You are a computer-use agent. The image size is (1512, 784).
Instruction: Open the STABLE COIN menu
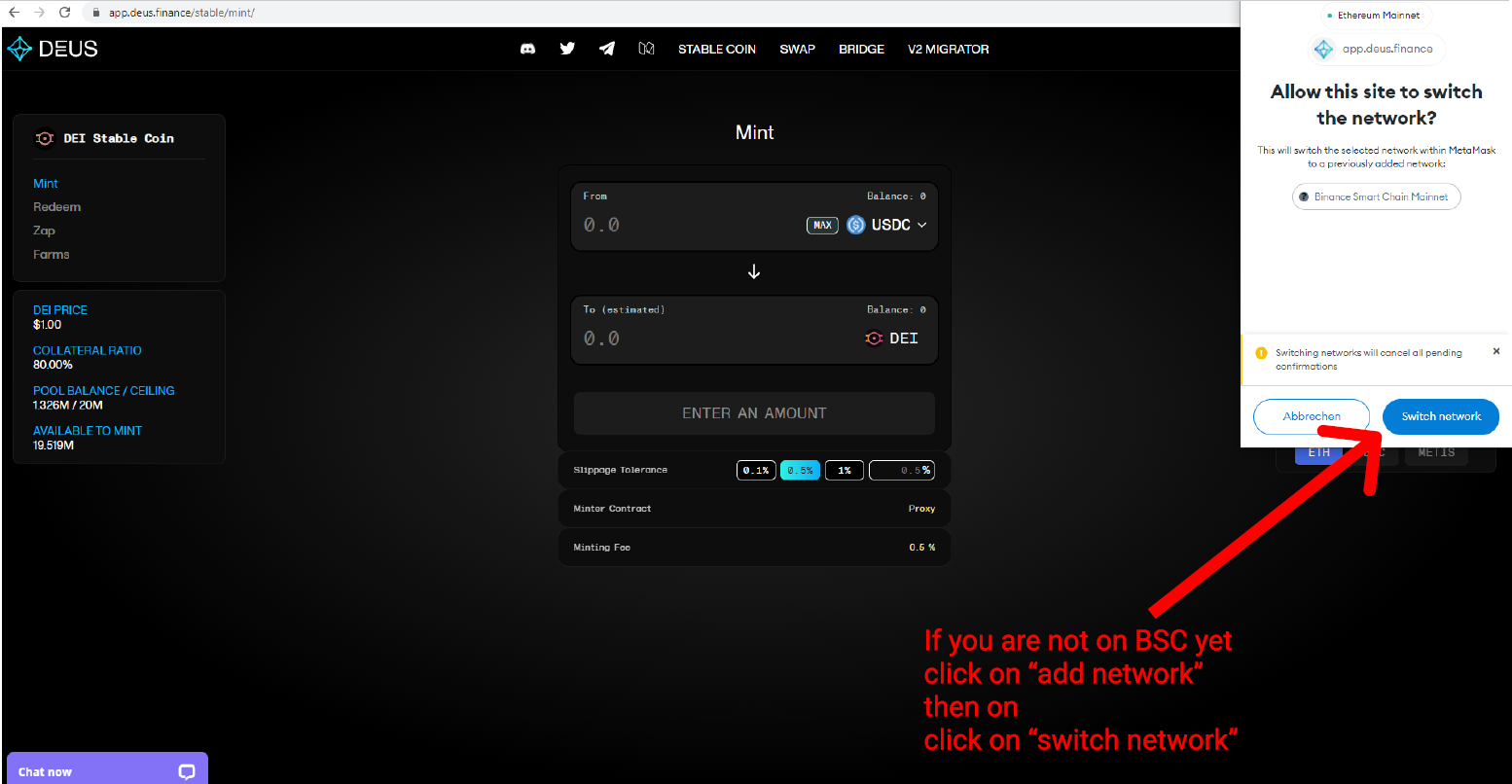coord(717,49)
